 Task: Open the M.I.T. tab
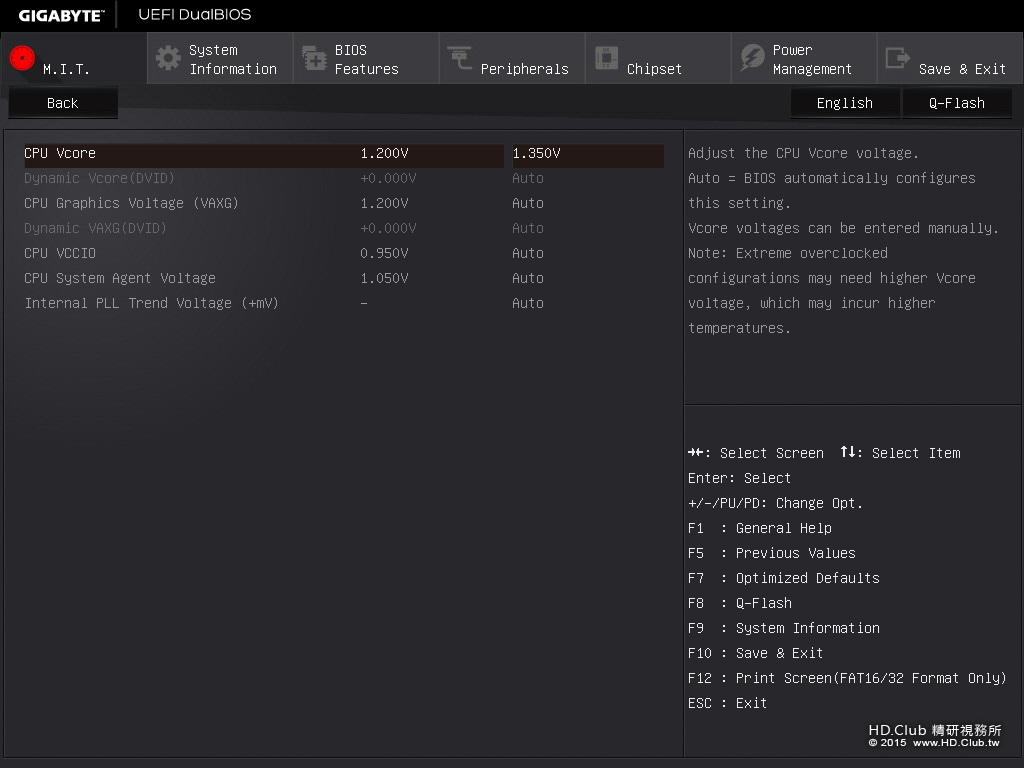(74, 59)
